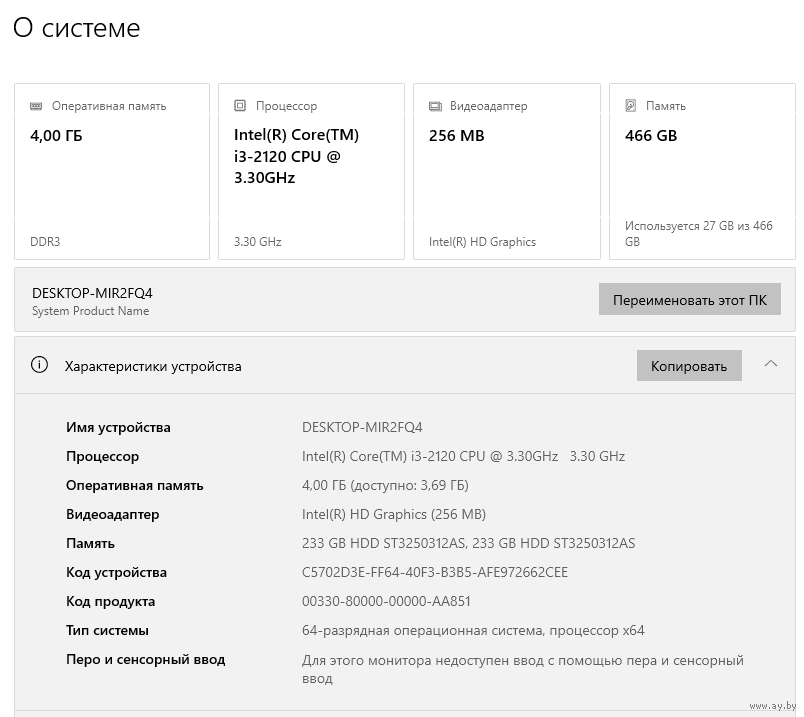Click the Характеристики устройства section title
This screenshot has height=717, width=804.
(x=153, y=367)
